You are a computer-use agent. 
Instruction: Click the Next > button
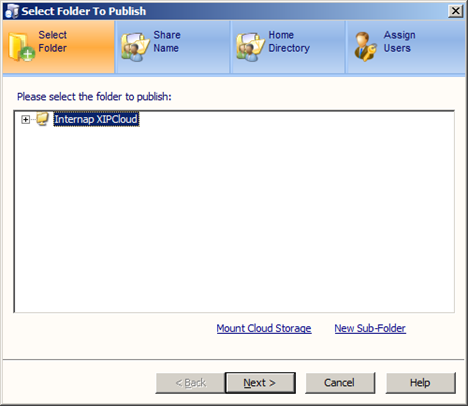click(260, 383)
